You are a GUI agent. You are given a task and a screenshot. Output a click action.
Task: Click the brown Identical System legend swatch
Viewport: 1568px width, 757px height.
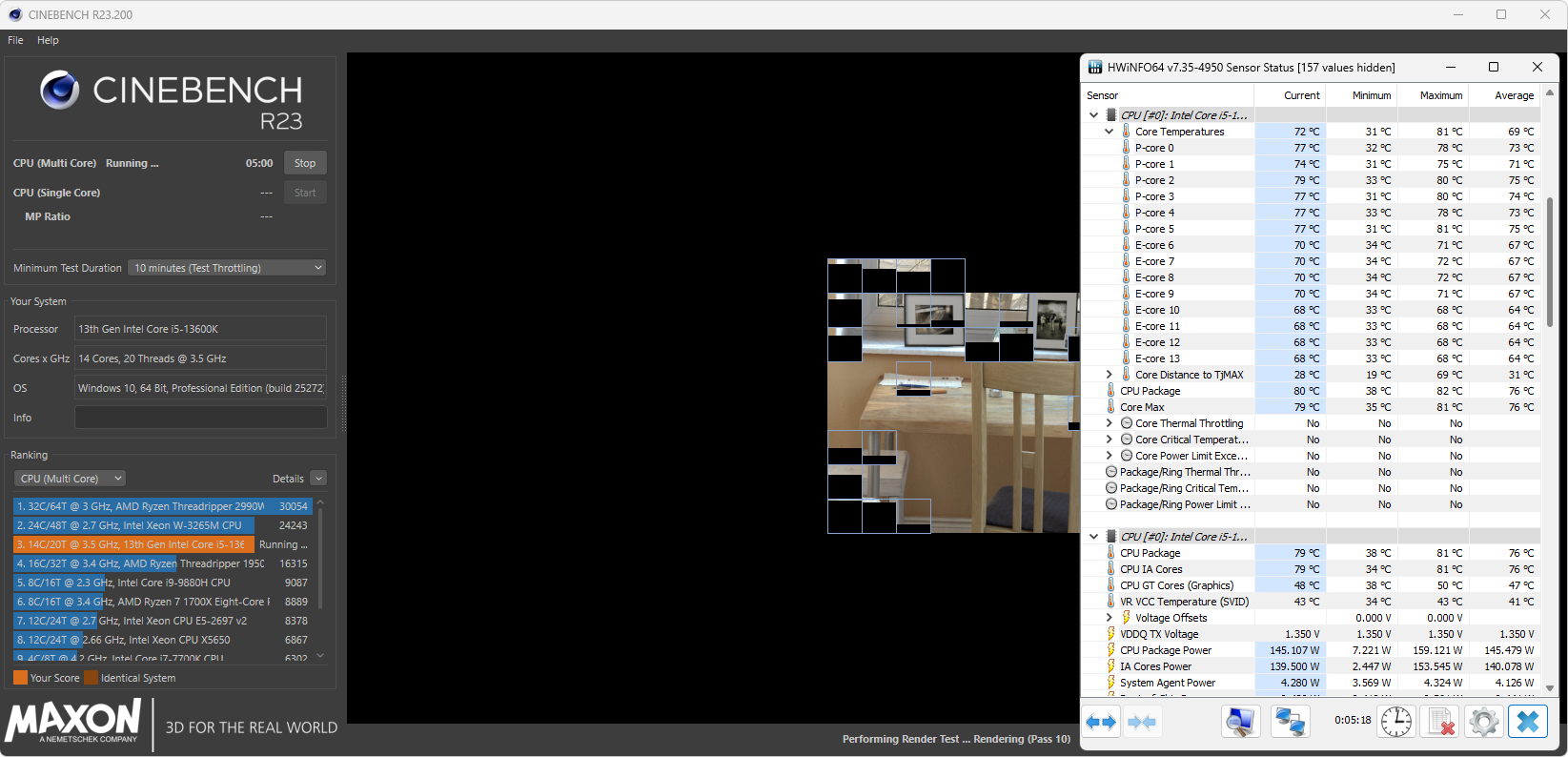point(91,678)
